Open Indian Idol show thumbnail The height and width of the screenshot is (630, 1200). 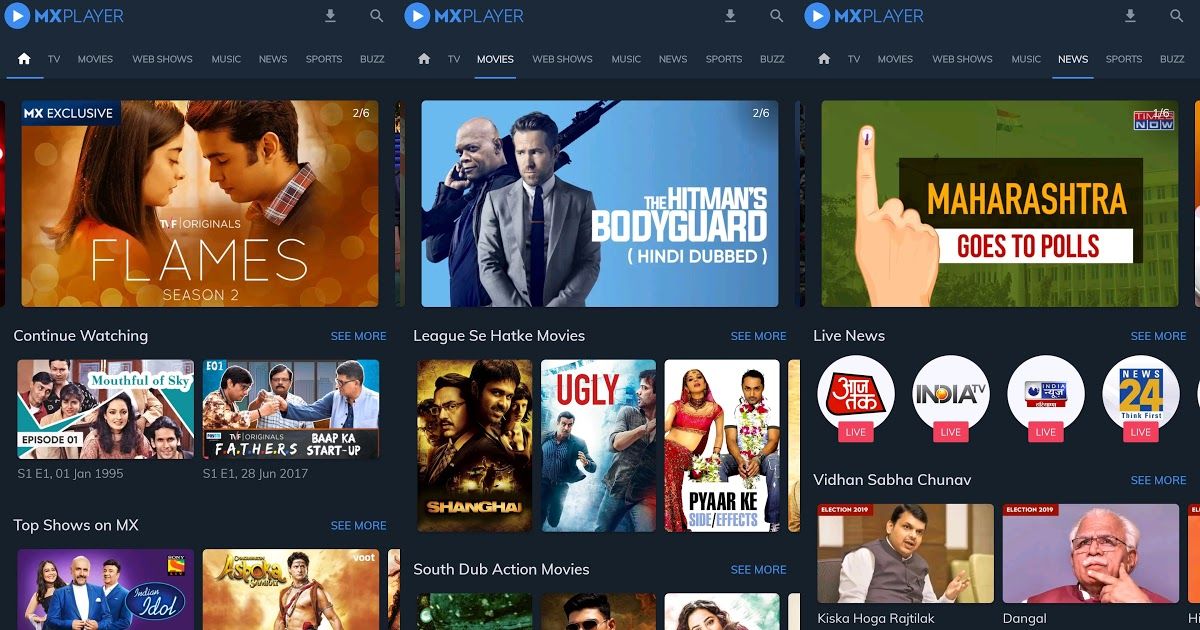pyautogui.click(x=106, y=589)
